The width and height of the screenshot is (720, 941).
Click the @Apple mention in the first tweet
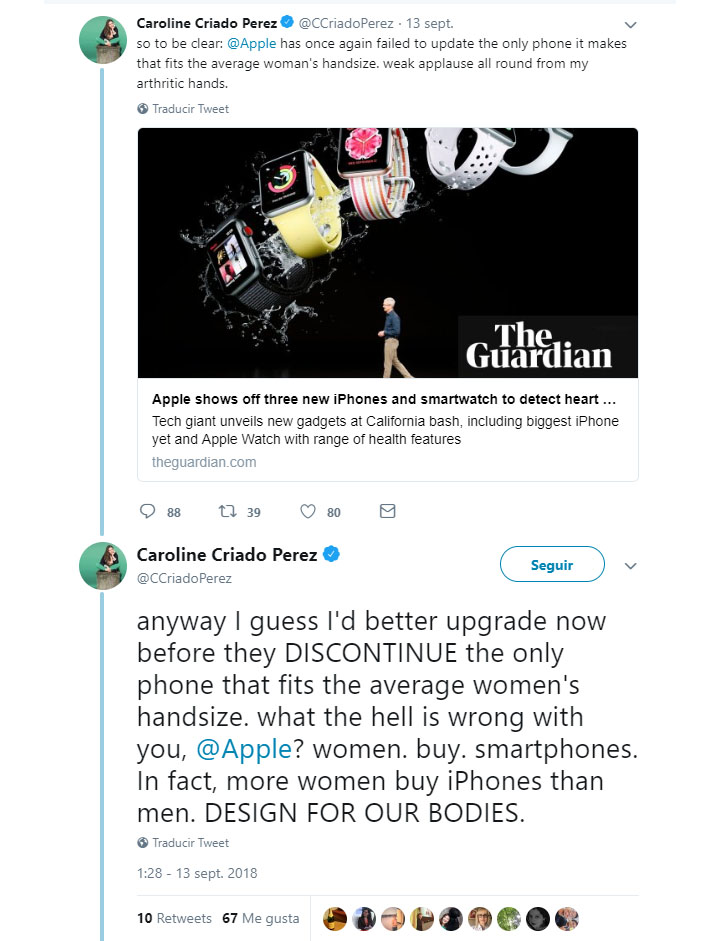pyautogui.click(x=253, y=43)
